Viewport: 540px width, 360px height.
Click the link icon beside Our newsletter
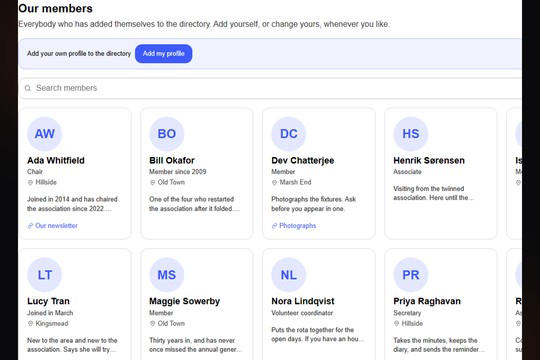pos(30,226)
